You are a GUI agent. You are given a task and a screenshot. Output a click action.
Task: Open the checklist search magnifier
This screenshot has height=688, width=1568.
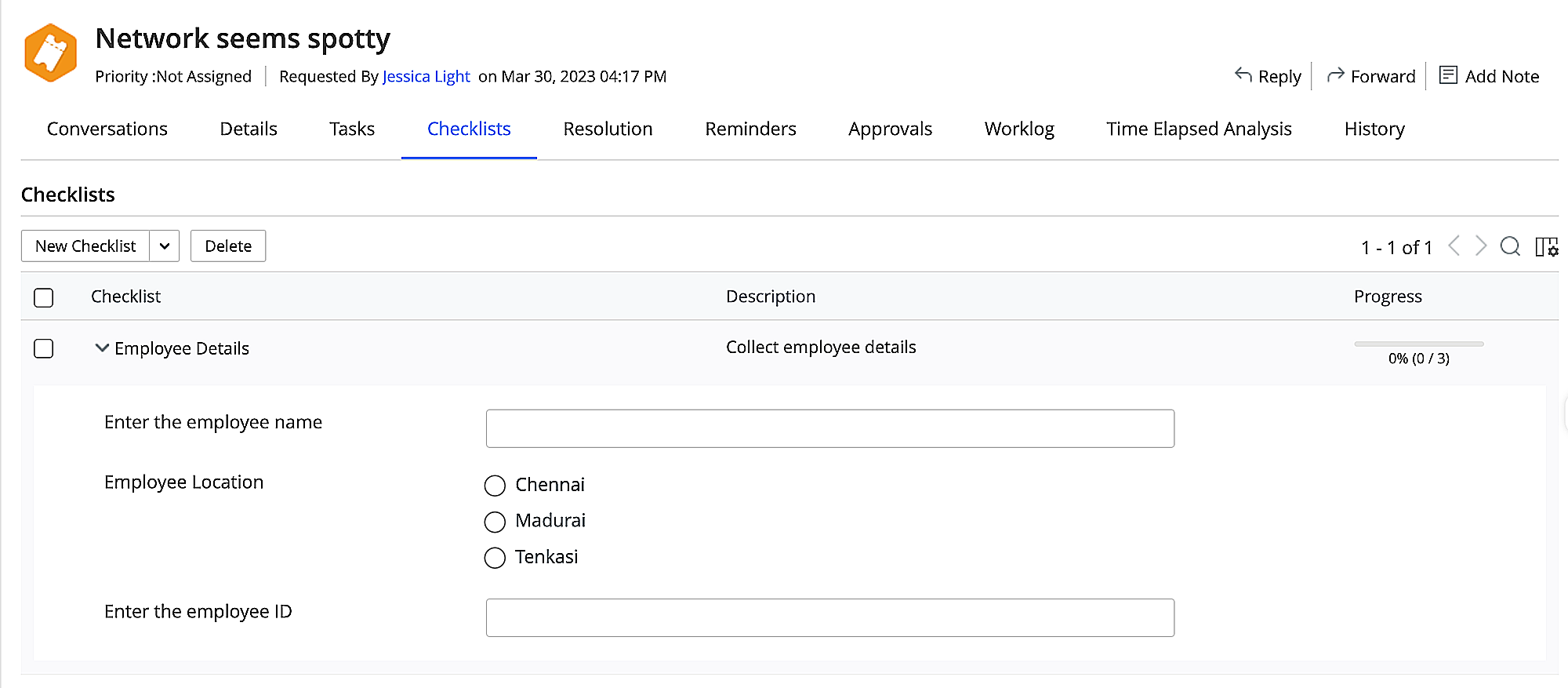[1510, 246]
